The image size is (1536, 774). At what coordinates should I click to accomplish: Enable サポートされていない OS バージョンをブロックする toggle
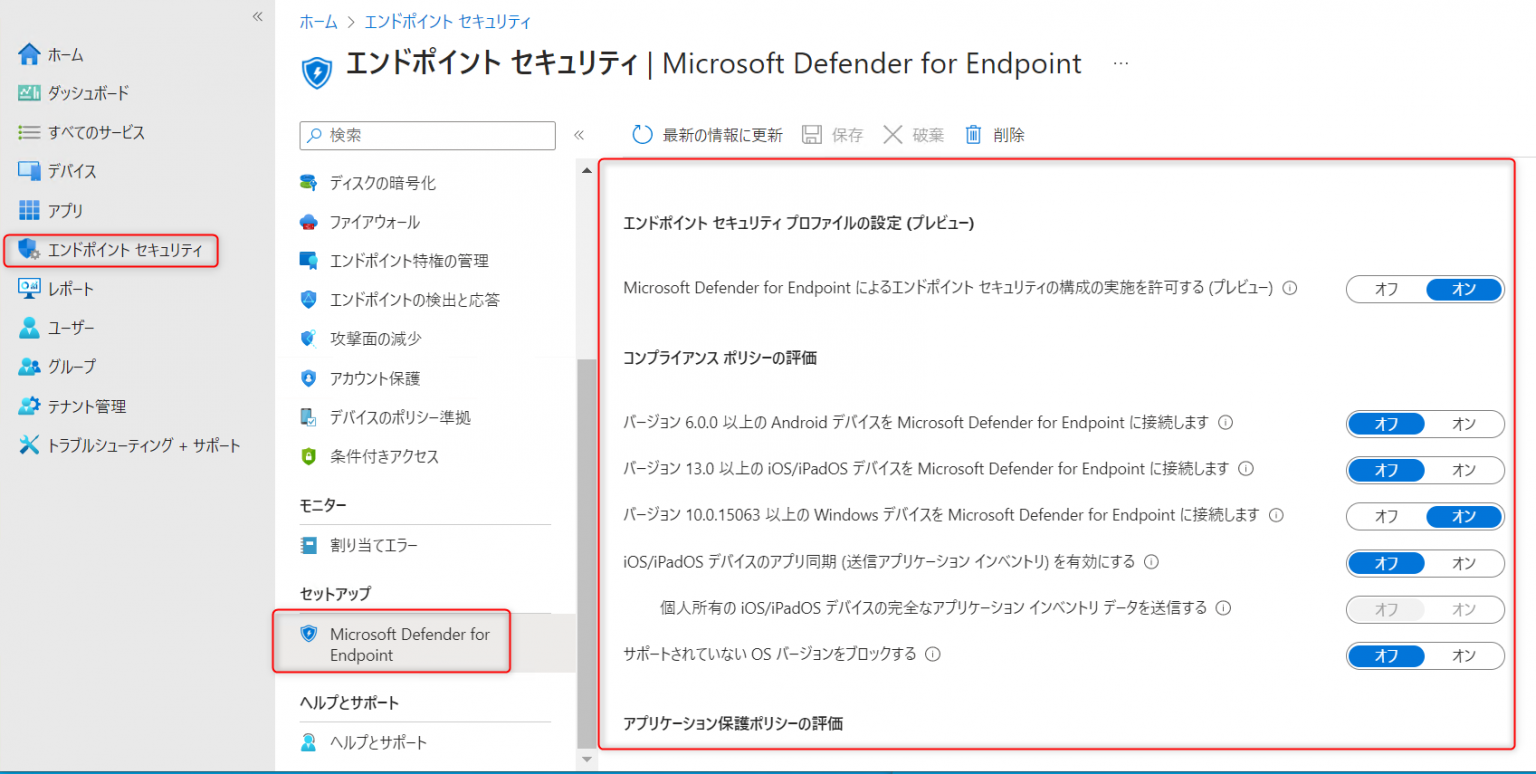(1463, 656)
